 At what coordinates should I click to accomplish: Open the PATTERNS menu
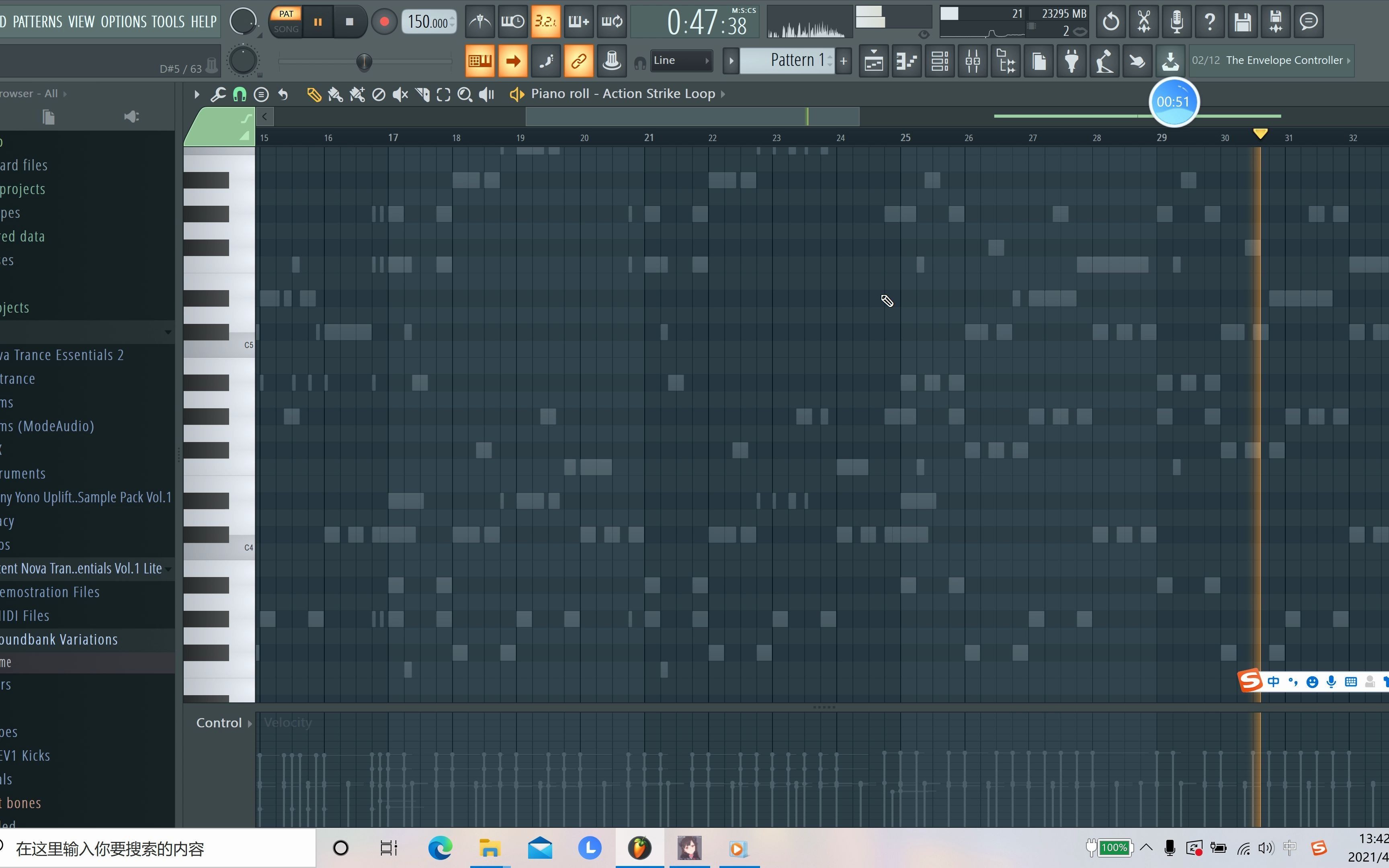[x=37, y=22]
